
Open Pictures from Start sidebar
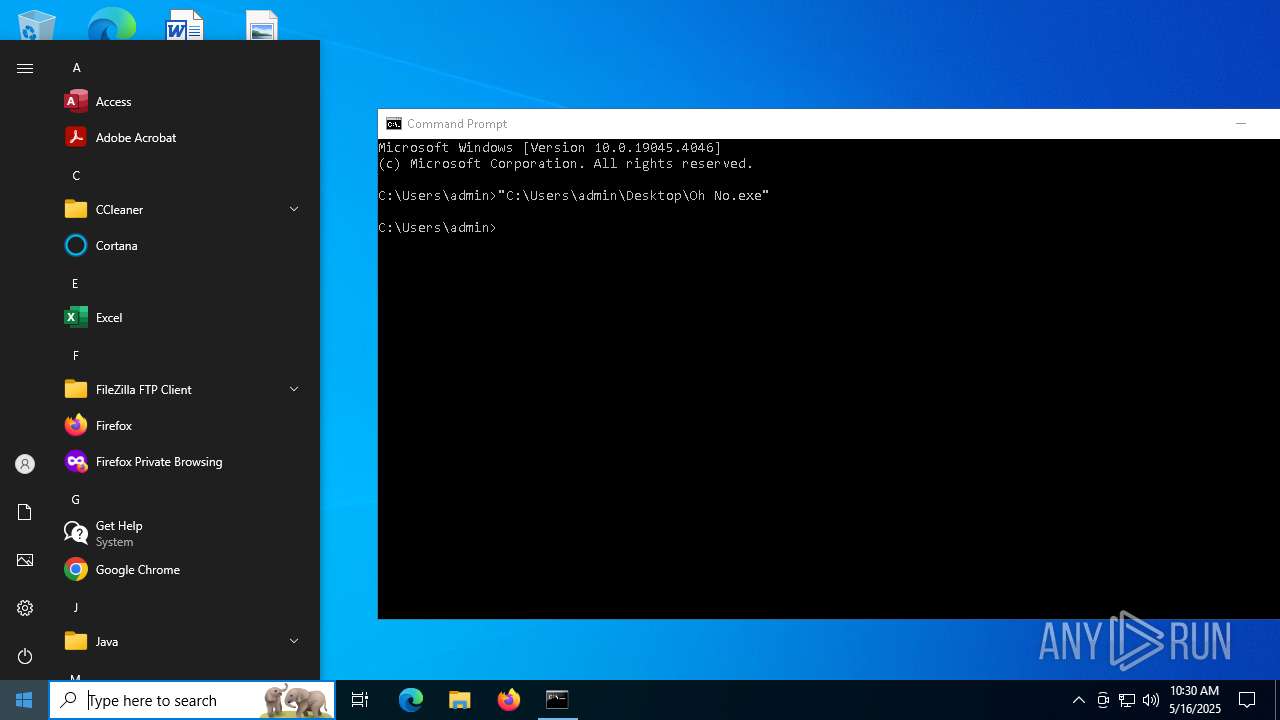(25, 560)
